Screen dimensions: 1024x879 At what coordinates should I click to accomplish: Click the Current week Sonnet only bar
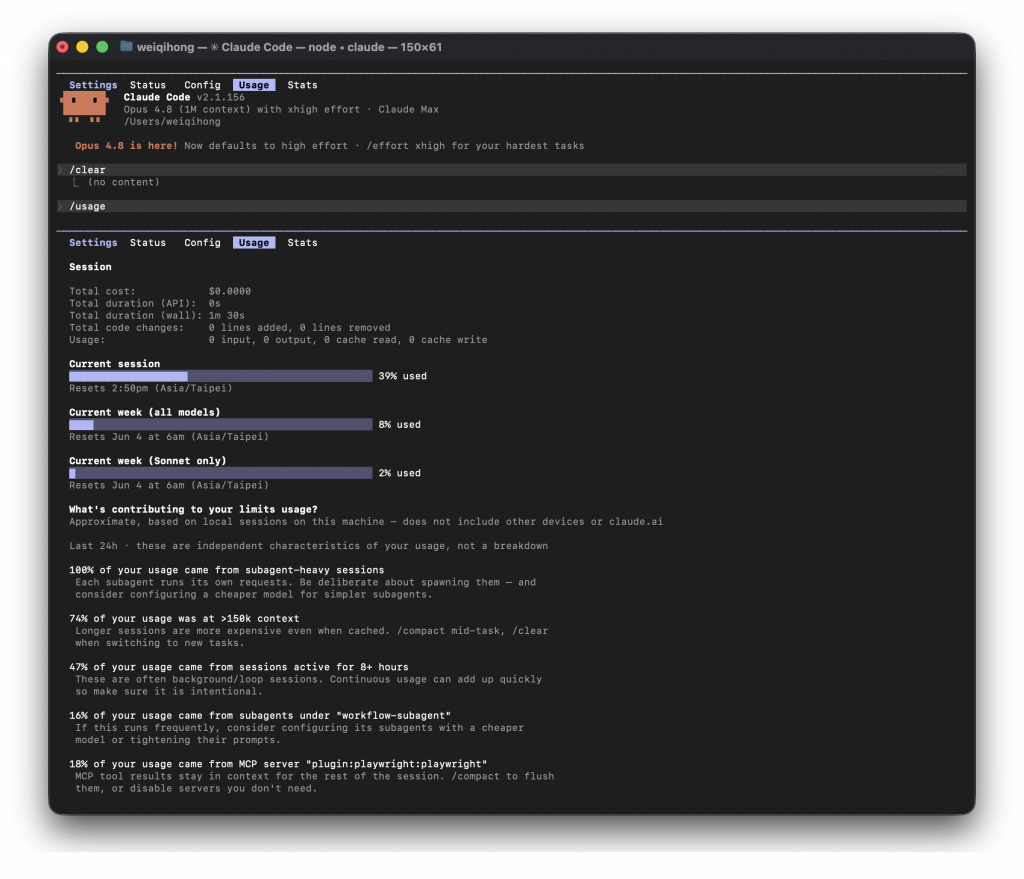tap(221, 473)
